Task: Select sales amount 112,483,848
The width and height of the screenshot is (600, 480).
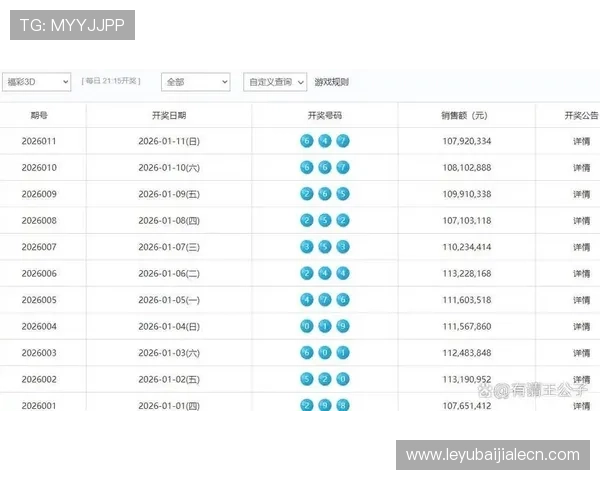Action: 467,353
